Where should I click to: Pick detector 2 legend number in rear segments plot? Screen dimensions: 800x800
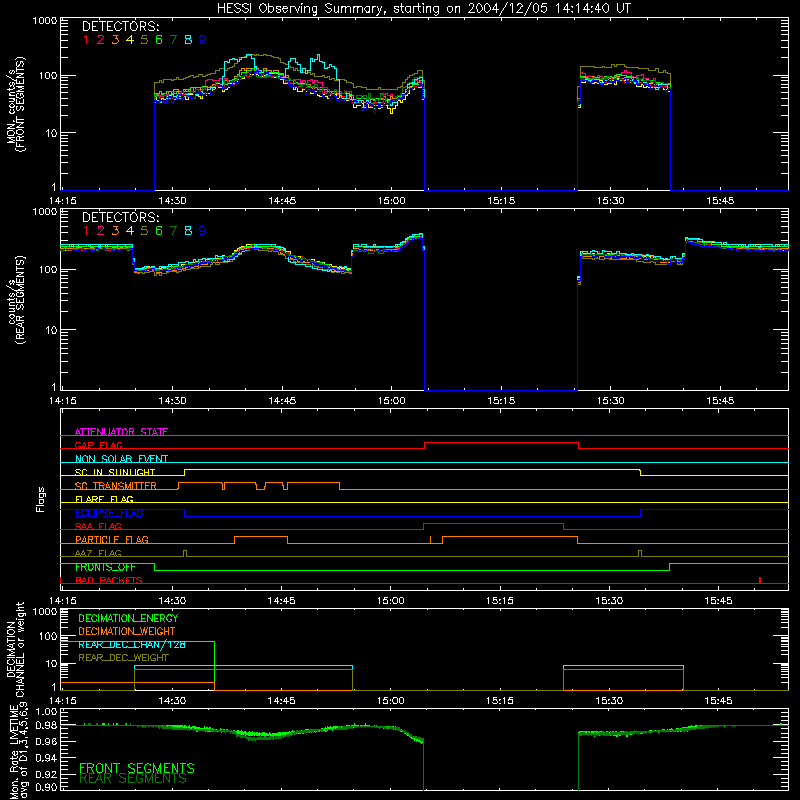tap(101, 231)
